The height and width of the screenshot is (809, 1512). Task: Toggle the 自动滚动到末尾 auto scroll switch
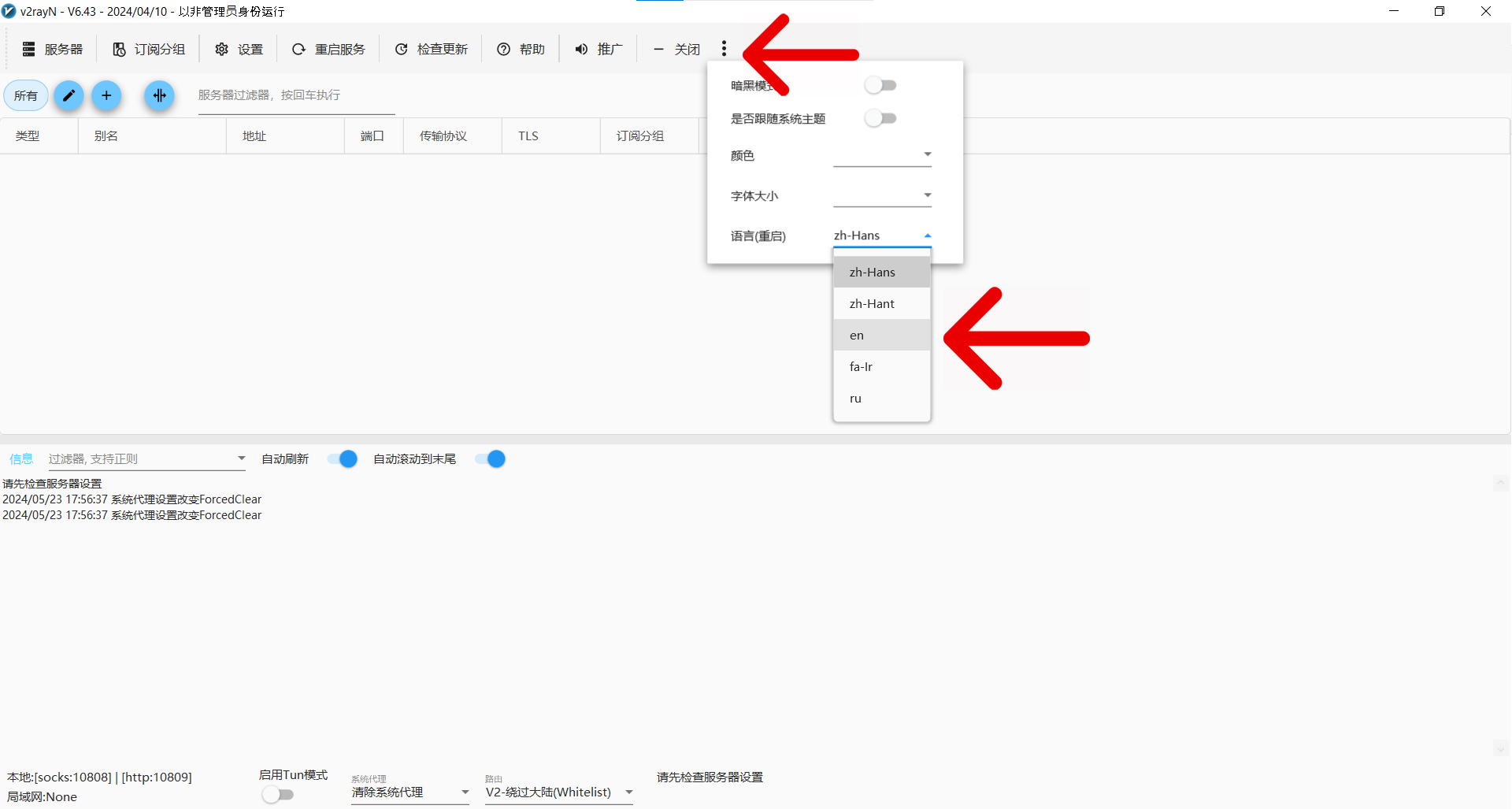(x=491, y=458)
